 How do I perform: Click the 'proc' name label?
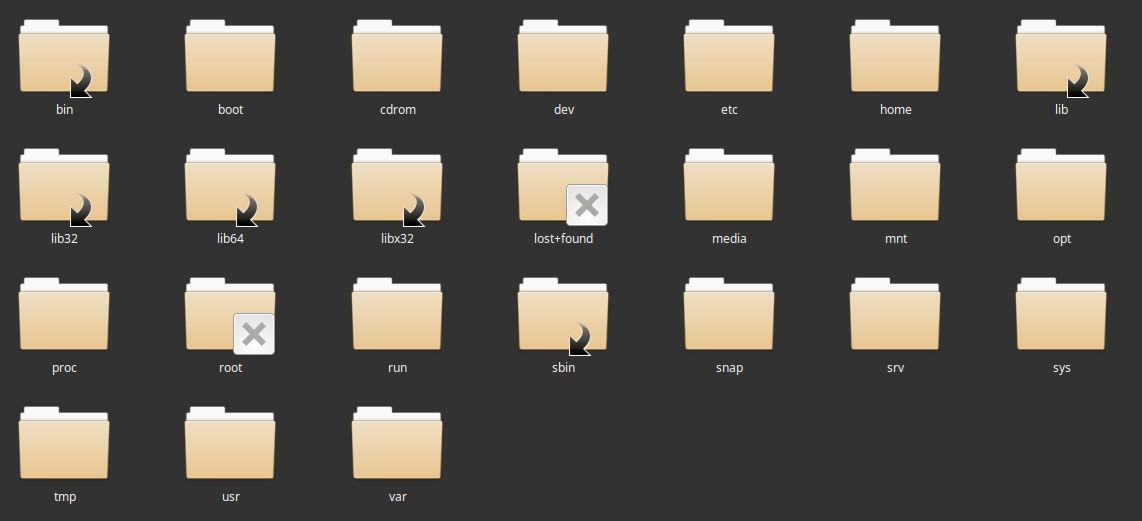(64, 368)
